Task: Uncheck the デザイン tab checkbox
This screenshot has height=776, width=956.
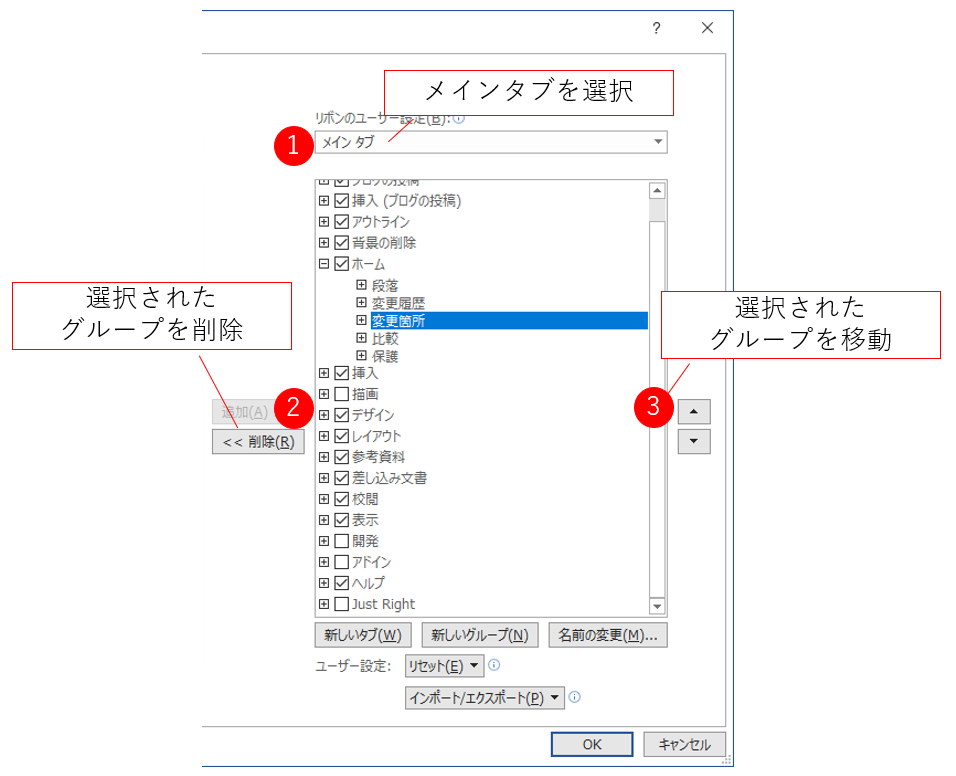Action: pyautogui.click(x=342, y=415)
